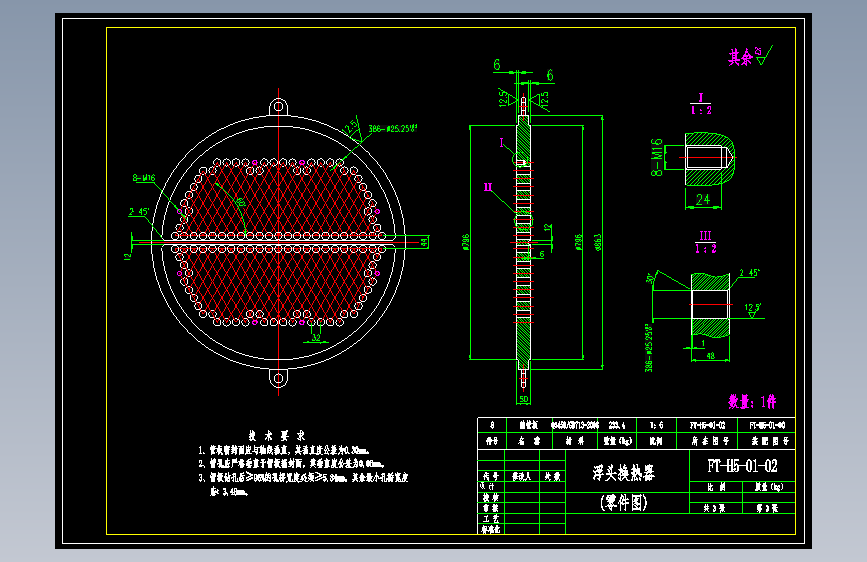Select the '24' depth dimension in detail I
Viewport: 867px width, 562px height.
click(x=703, y=199)
